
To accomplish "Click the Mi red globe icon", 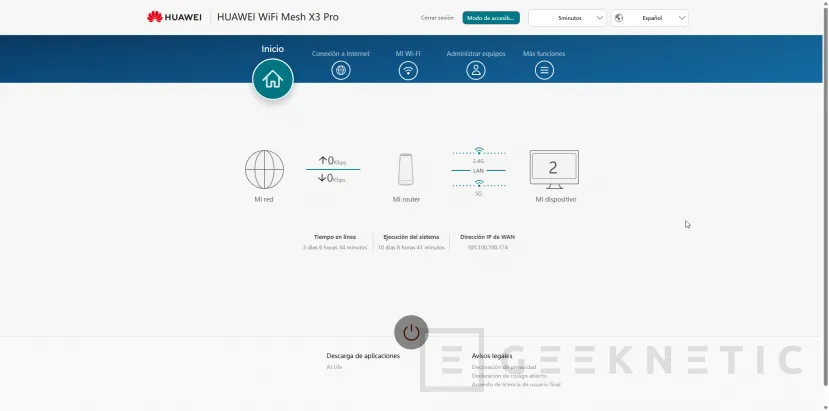I will click(x=264, y=169).
